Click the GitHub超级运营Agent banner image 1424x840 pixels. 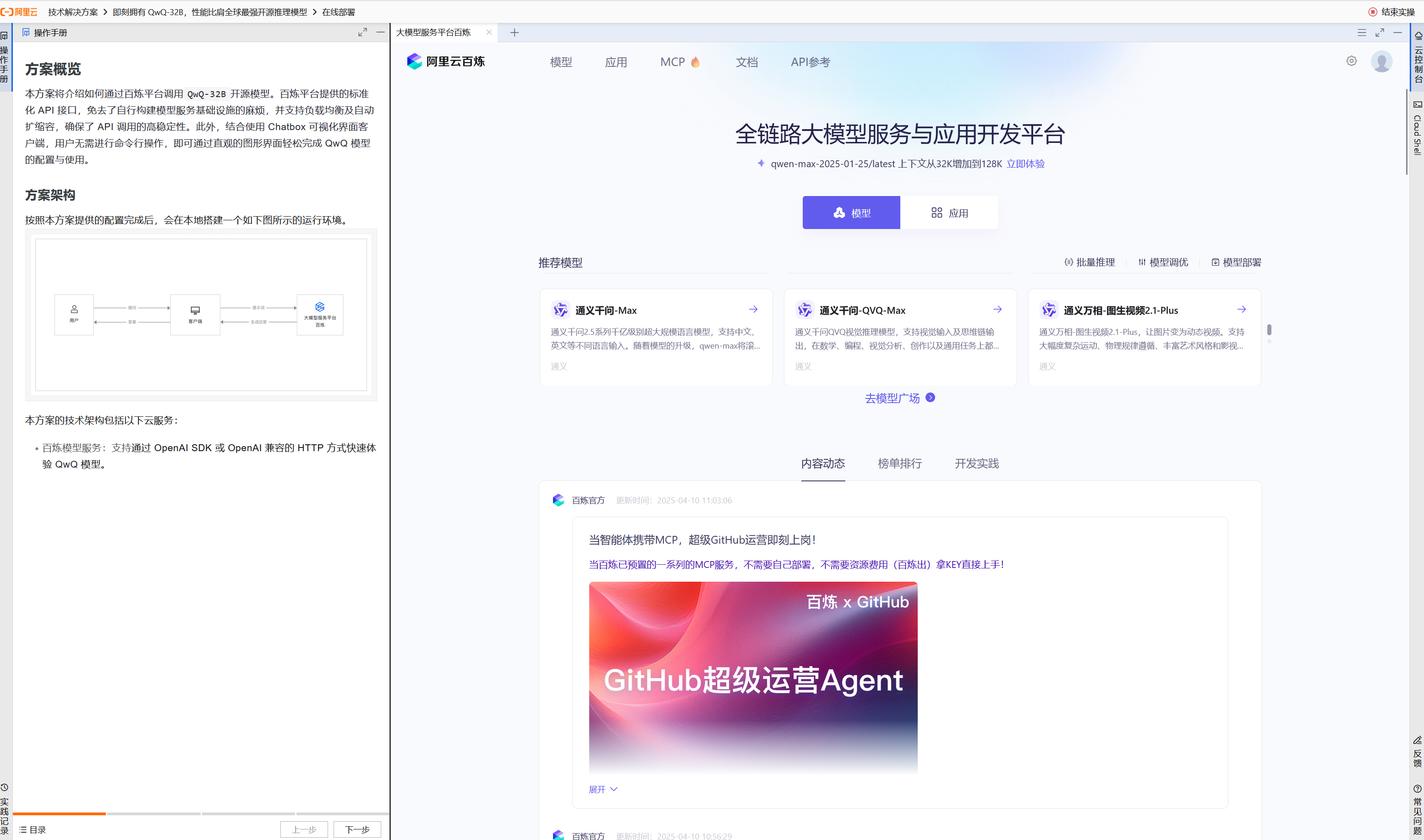(x=752, y=676)
